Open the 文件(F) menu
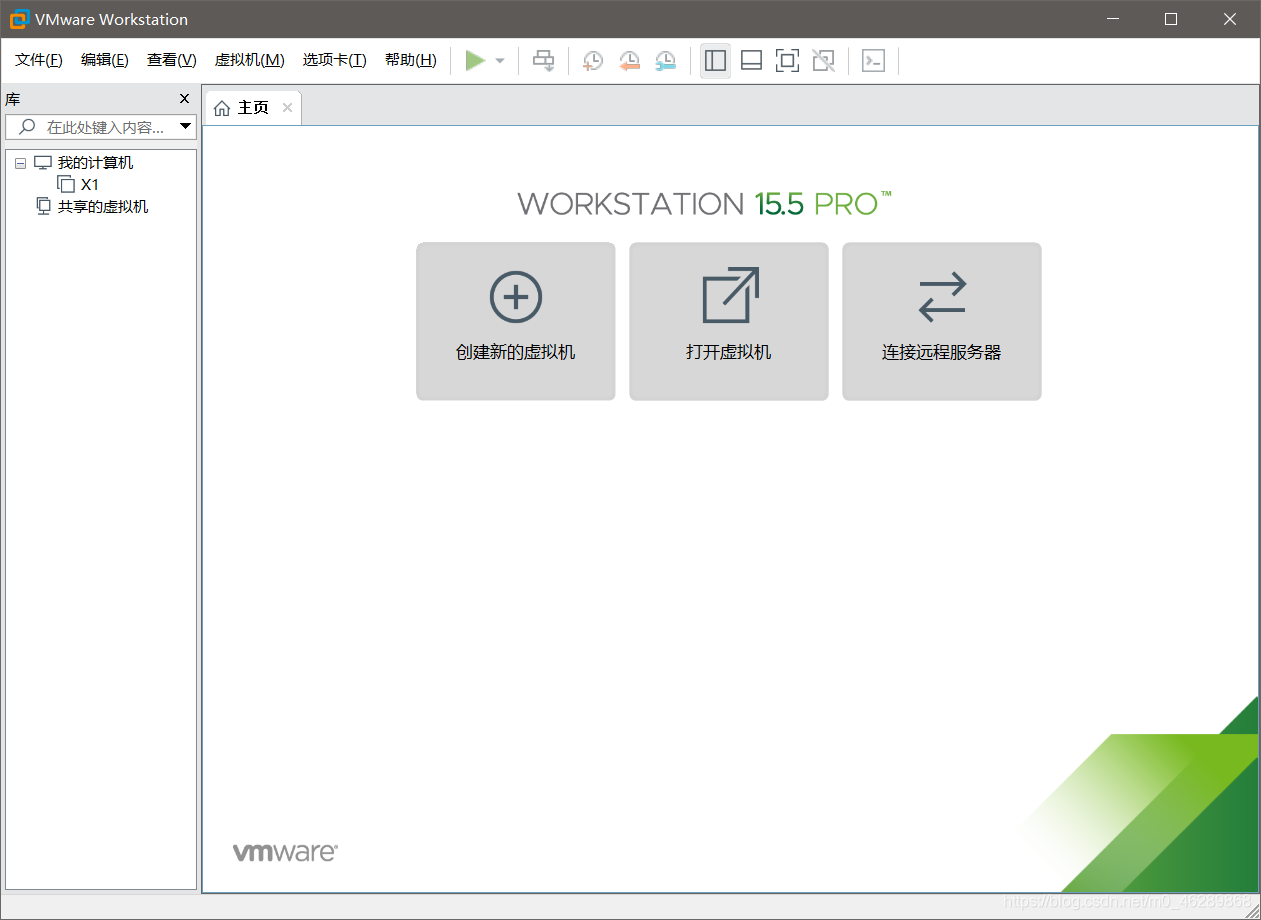This screenshot has width=1261, height=920. point(39,60)
